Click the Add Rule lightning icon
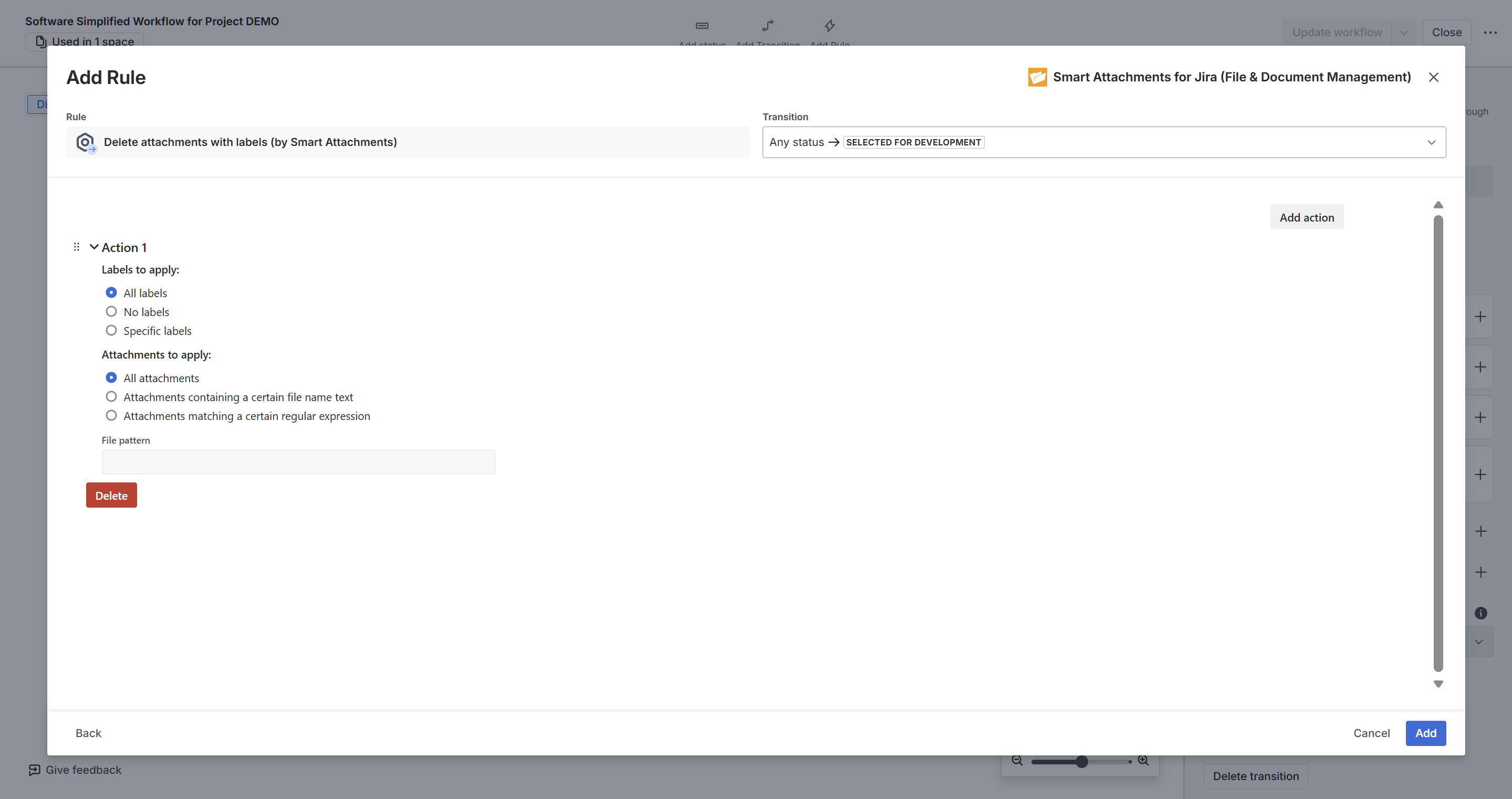Screen dimensions: 1512x799 point(829,26)
